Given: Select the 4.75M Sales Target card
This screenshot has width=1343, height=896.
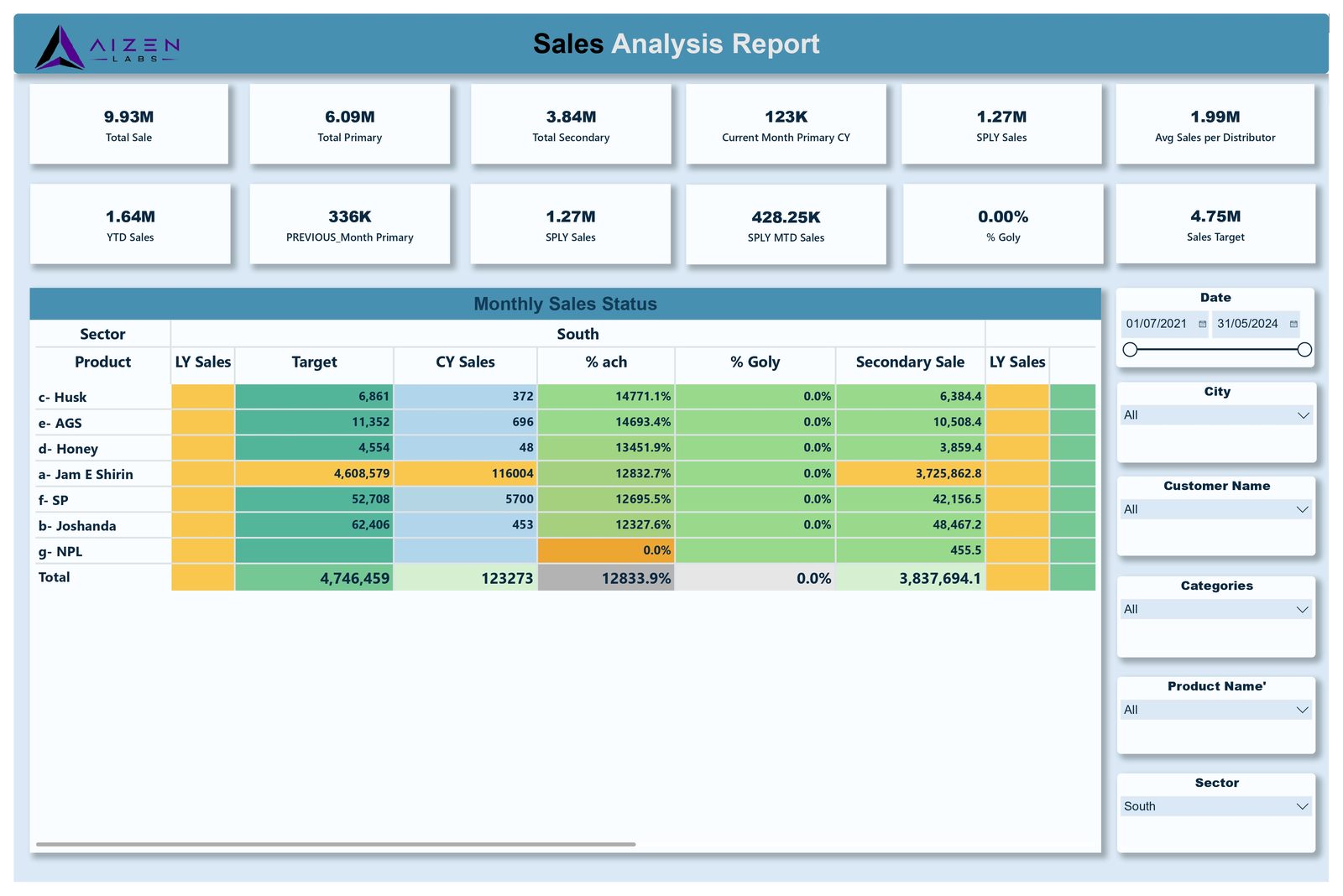Looking at the screenshot, I should coord(1215,224).
